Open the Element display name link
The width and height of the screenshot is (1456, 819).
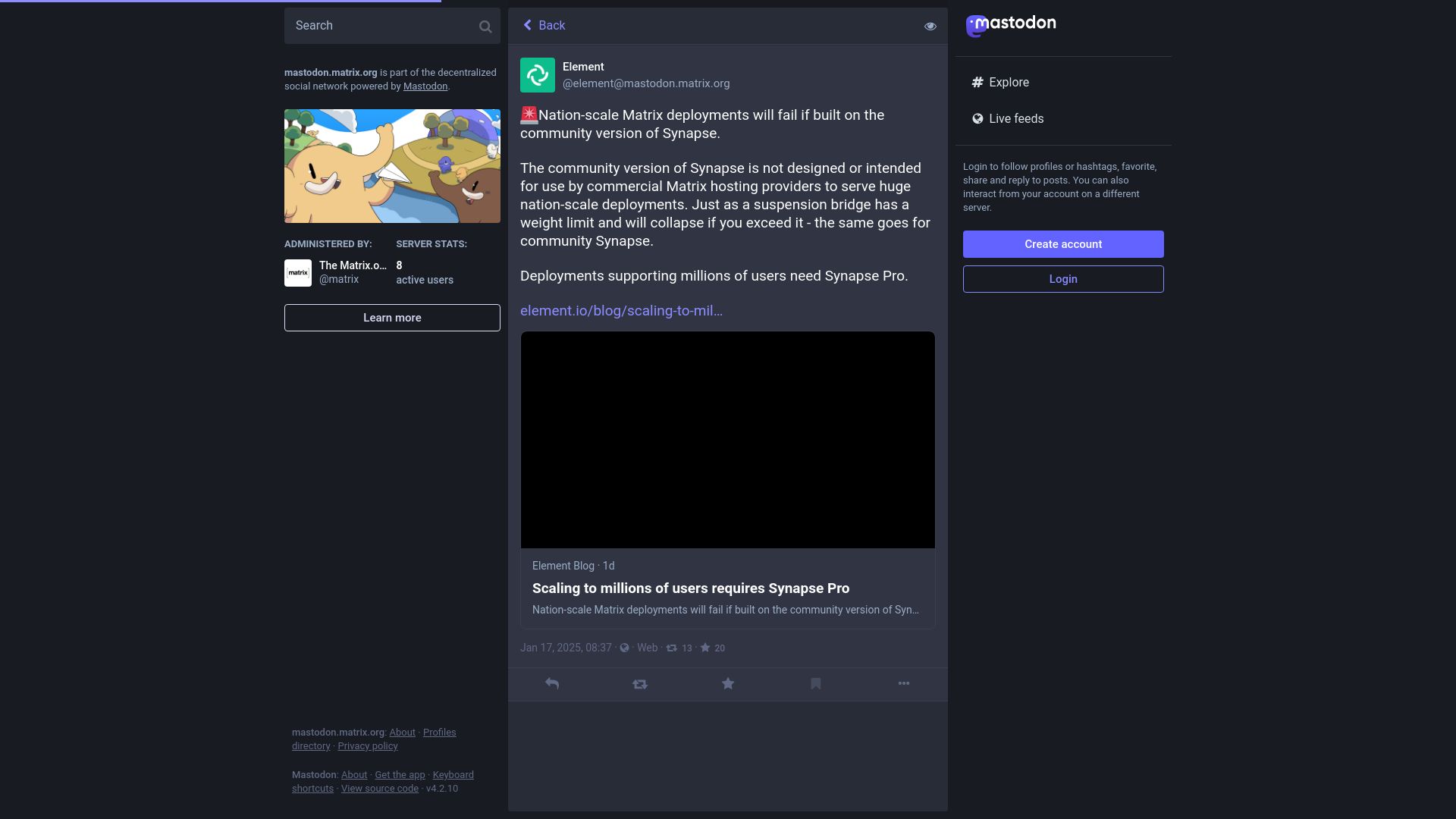click(x=583, y=67)
